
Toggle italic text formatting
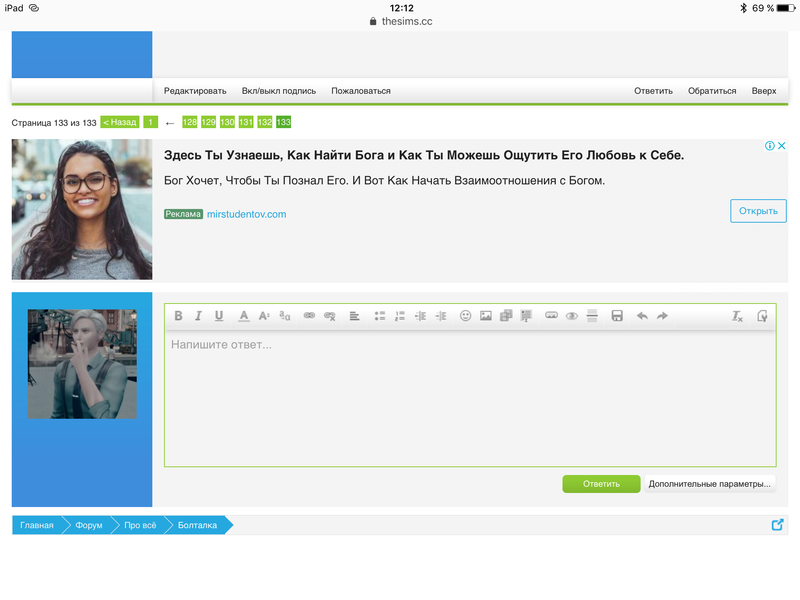tap(198, 316)
